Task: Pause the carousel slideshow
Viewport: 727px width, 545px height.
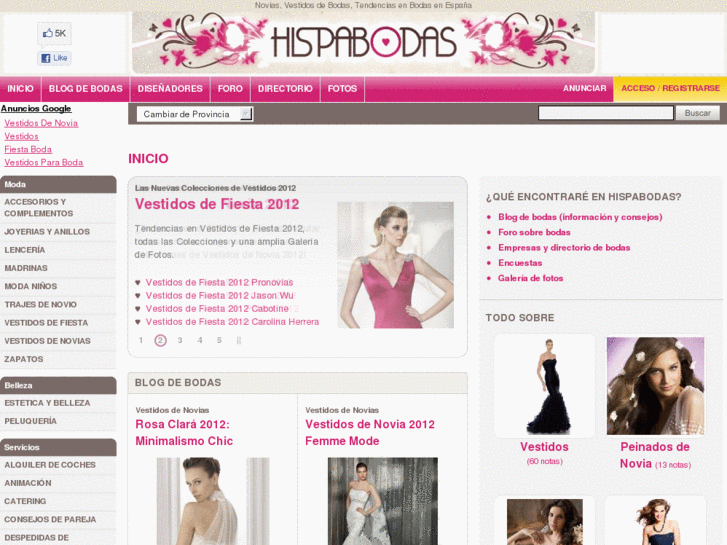Action: coord(239,340)
